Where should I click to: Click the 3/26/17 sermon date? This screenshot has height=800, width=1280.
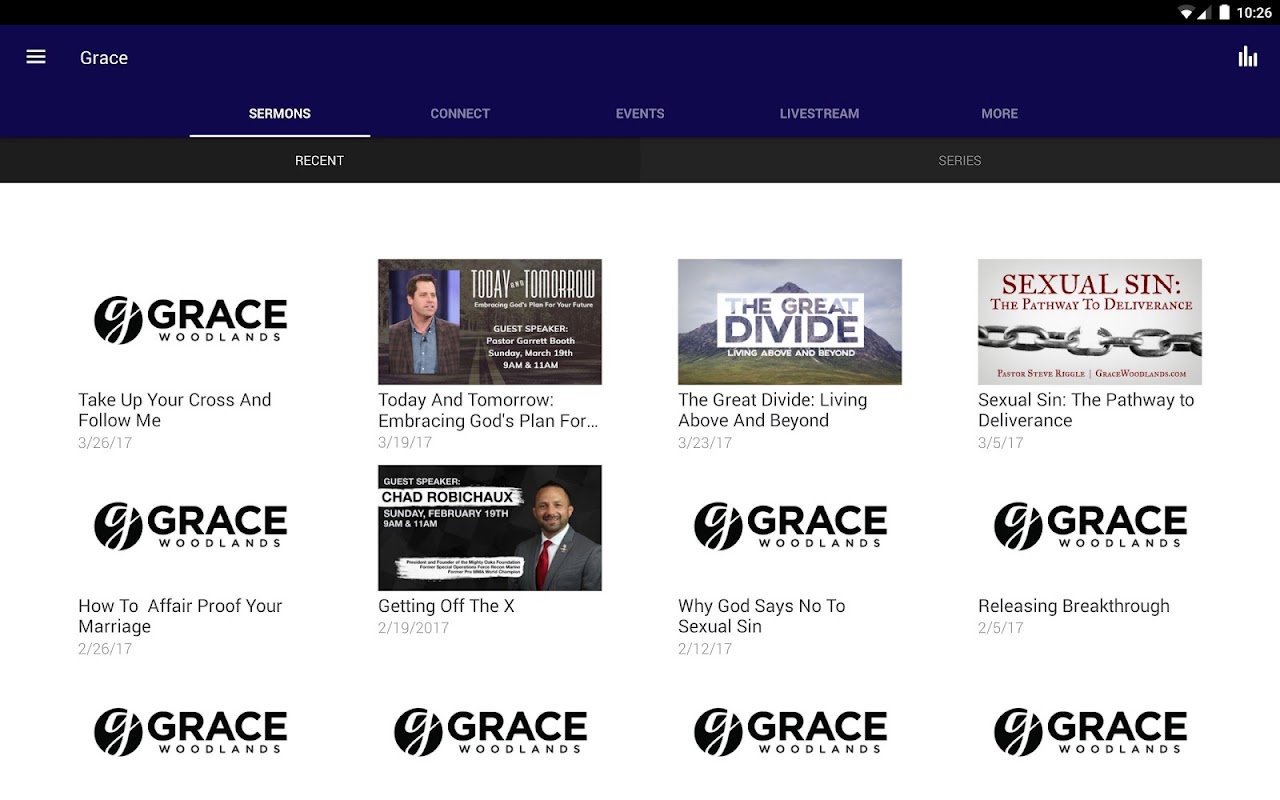pyautogui.click(x=105, y=443)
